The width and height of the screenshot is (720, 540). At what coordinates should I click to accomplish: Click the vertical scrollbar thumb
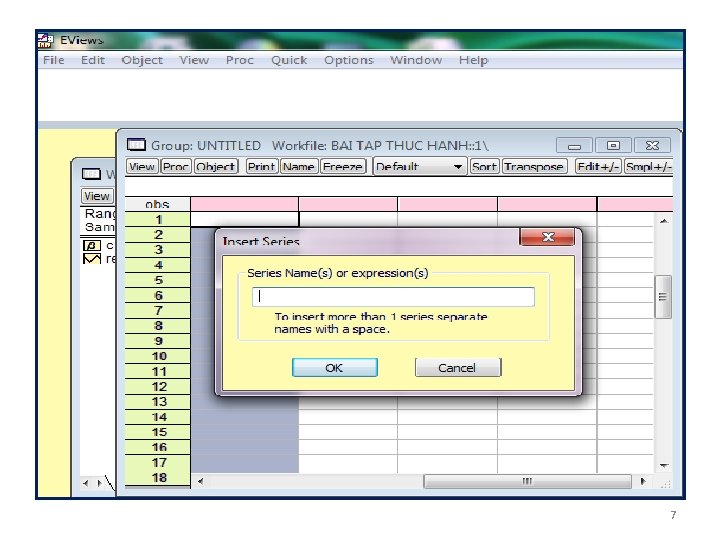point(663,297)
